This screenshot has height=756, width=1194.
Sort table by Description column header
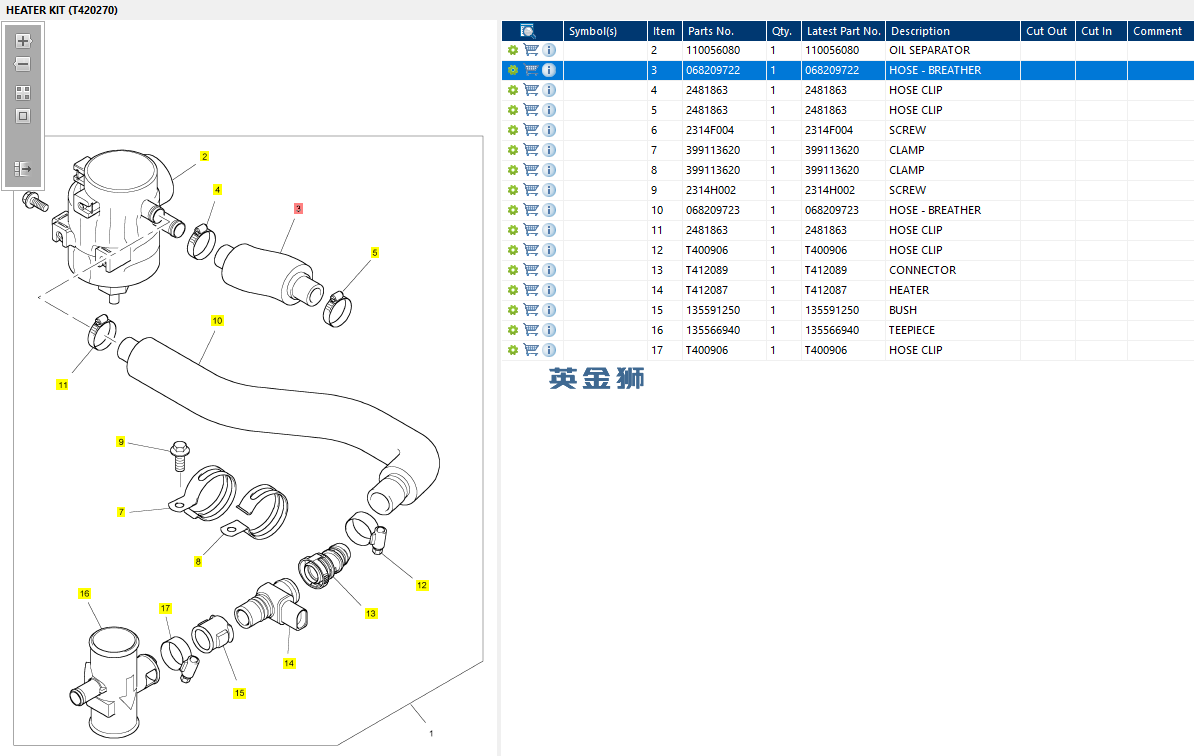(920, 31)
